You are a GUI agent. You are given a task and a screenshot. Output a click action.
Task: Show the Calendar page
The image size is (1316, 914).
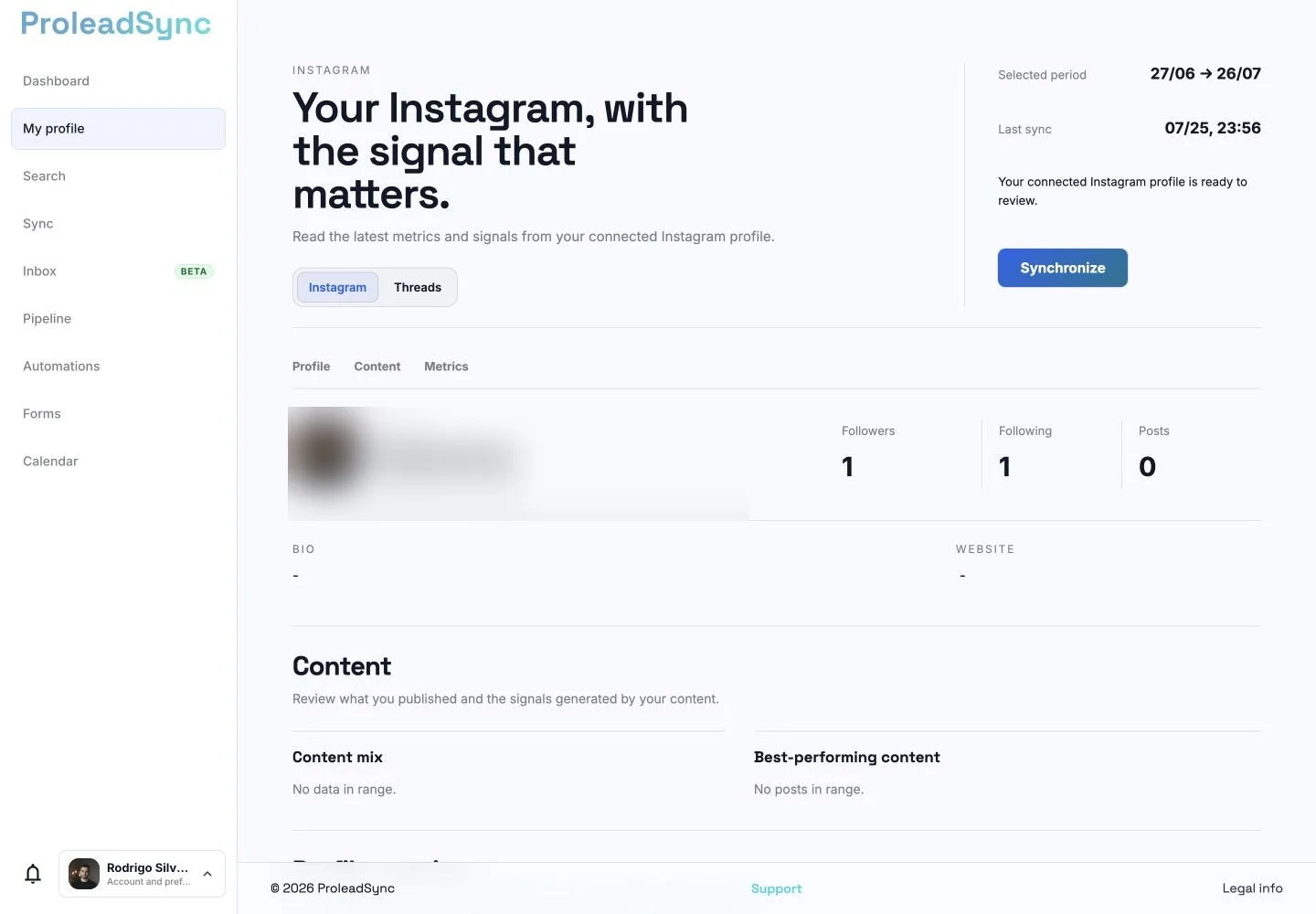[118, 462]
